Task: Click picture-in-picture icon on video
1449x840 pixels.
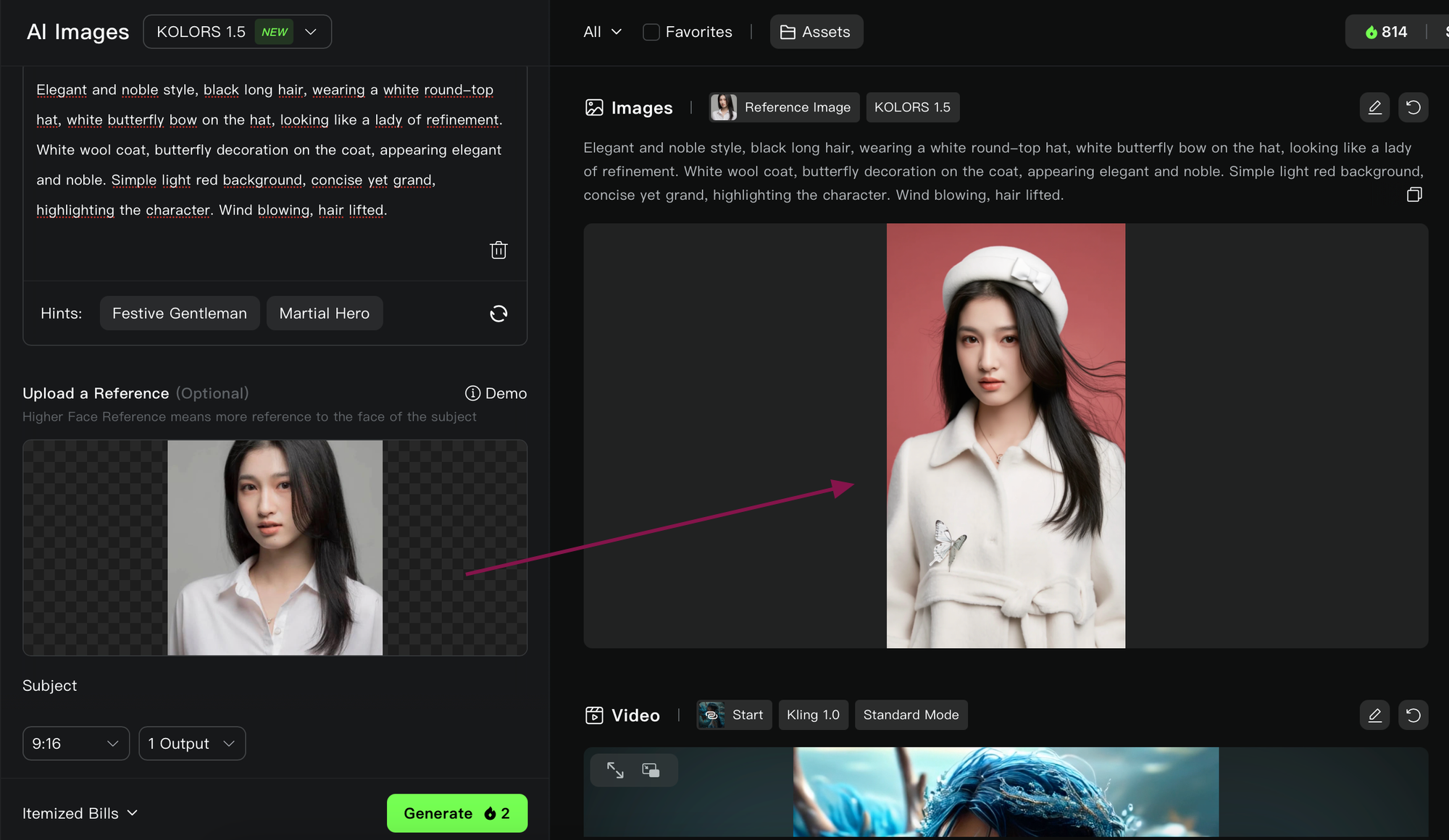Action: click(651, 770)
